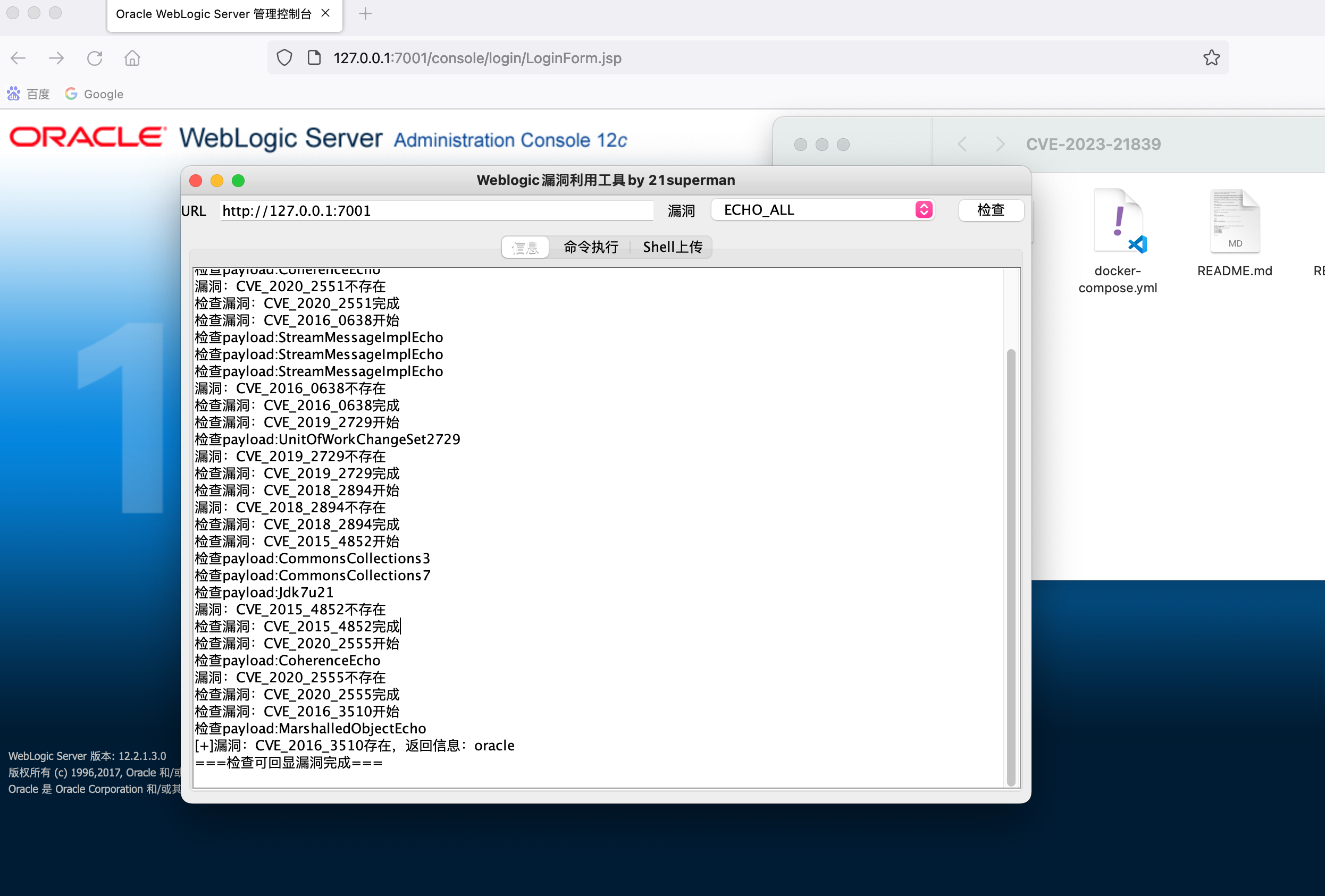Reload the WebLogic console page
1325x896 pixels.
pyautogui.click(x=95, y=58)
